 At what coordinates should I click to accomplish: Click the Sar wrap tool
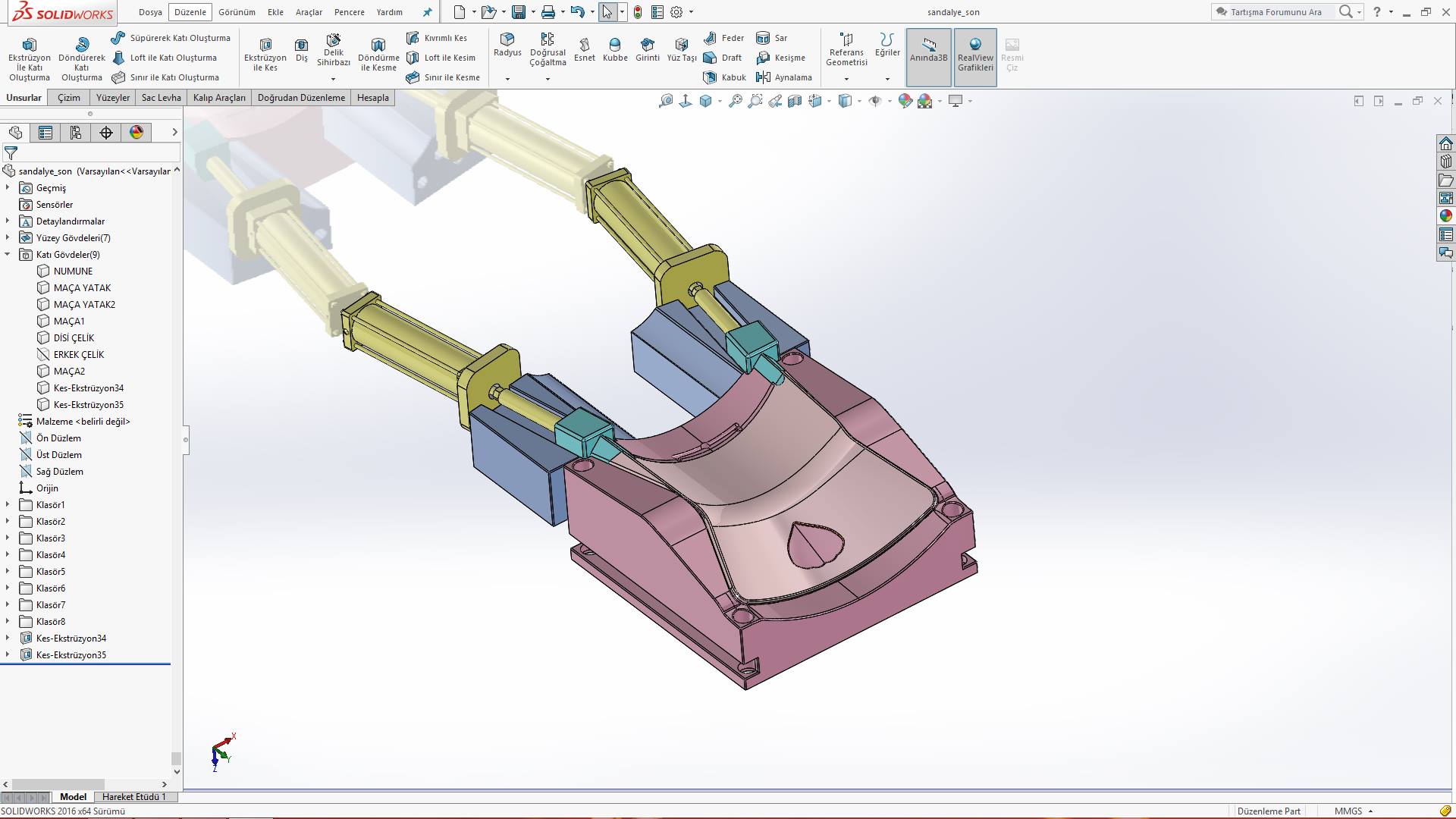(x=772, y=38)
